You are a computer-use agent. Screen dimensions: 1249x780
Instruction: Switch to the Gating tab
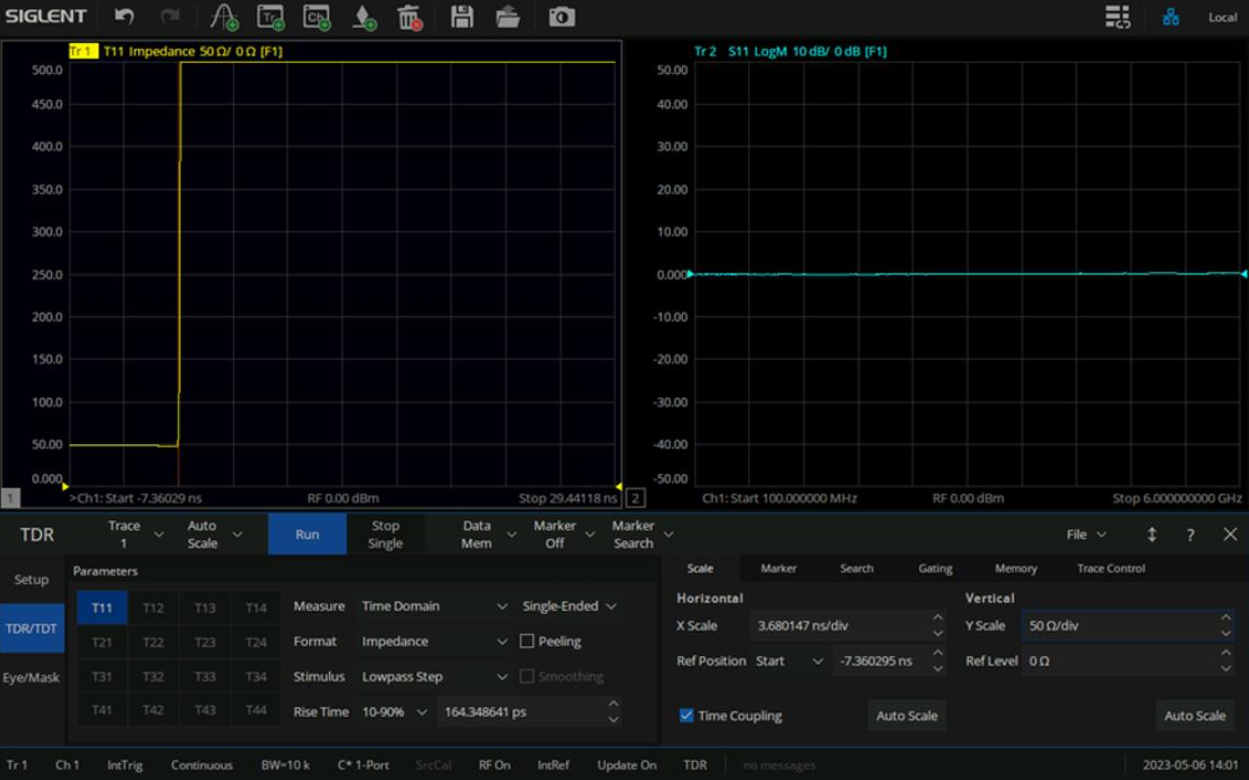point(935,568)
